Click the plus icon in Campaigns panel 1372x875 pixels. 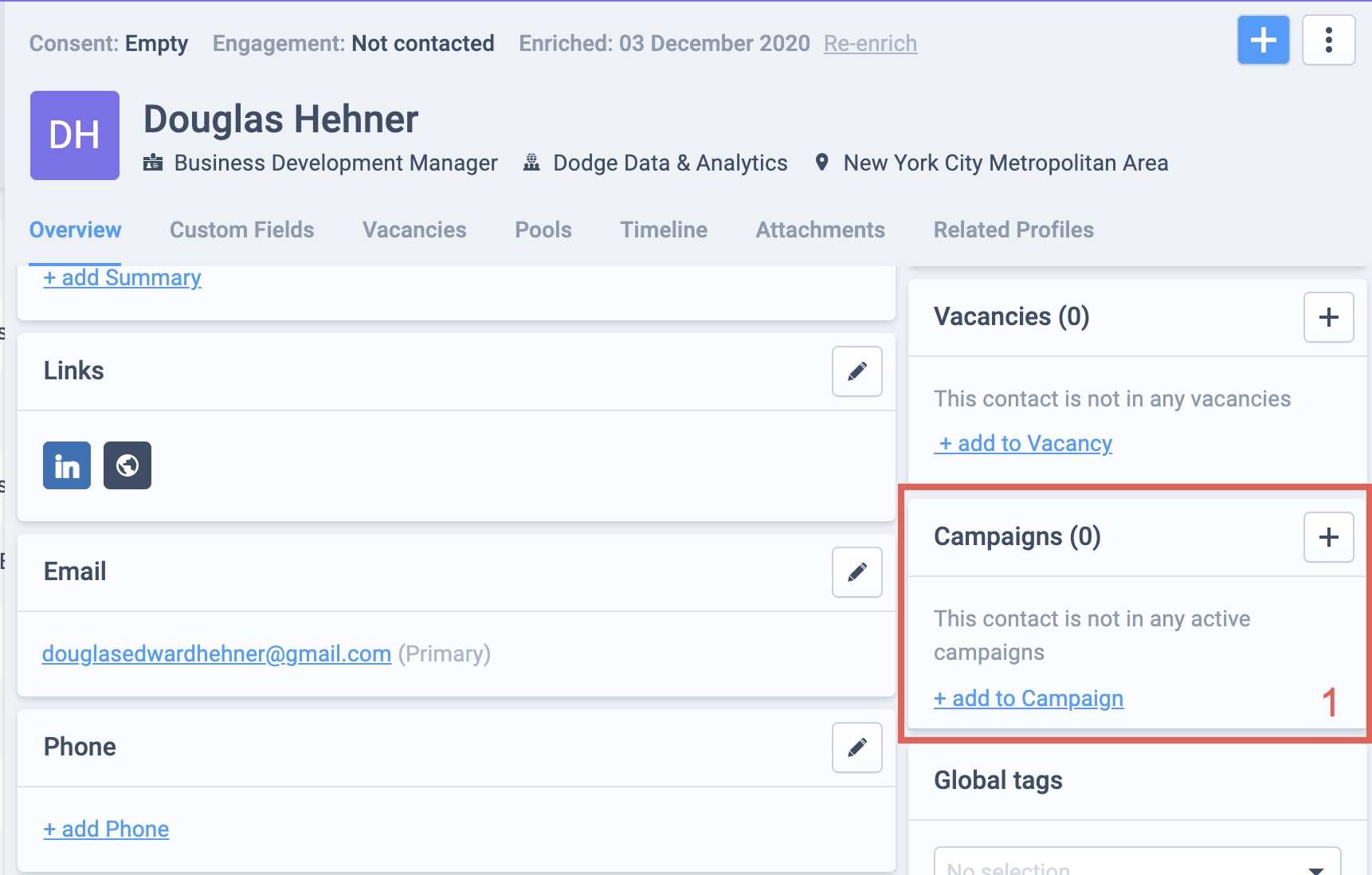[1328, 537]
